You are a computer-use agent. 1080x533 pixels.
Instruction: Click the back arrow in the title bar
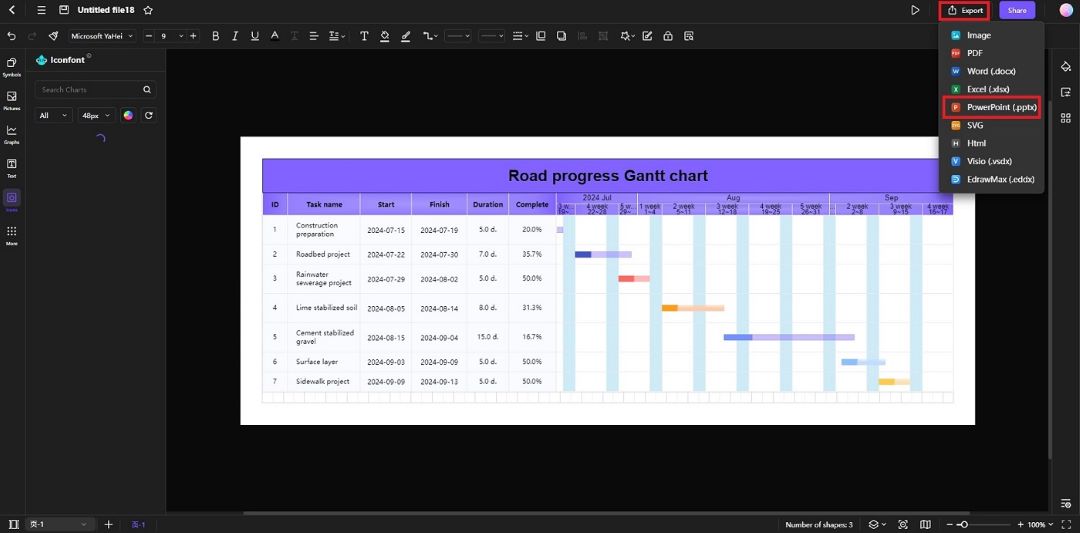(x=12, y=10)
